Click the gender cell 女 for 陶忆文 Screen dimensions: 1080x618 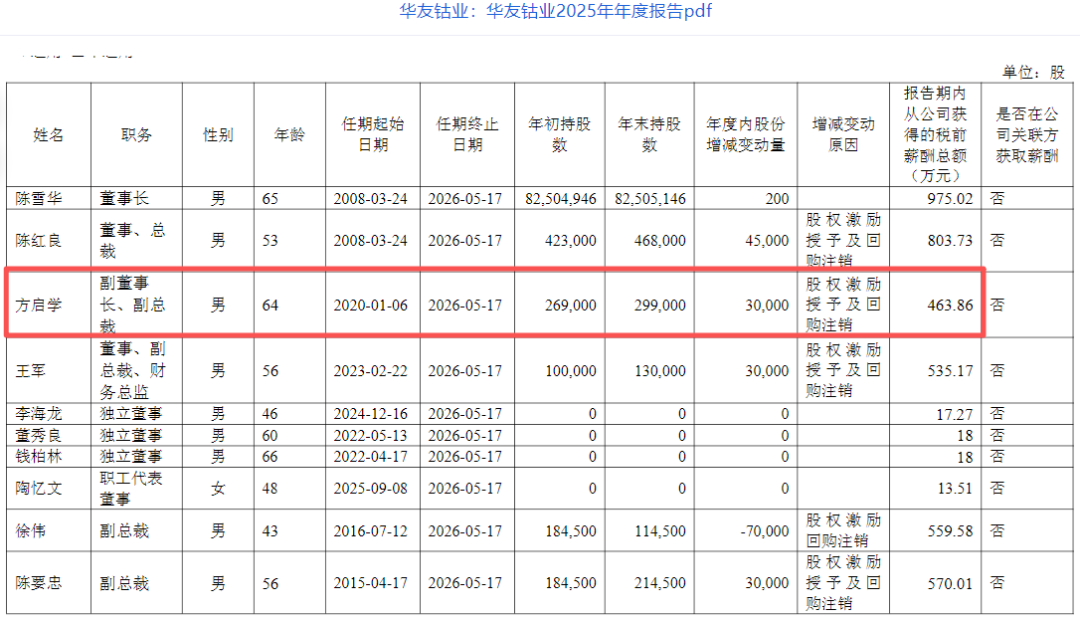pyautogui.click(x=218, y=488)
